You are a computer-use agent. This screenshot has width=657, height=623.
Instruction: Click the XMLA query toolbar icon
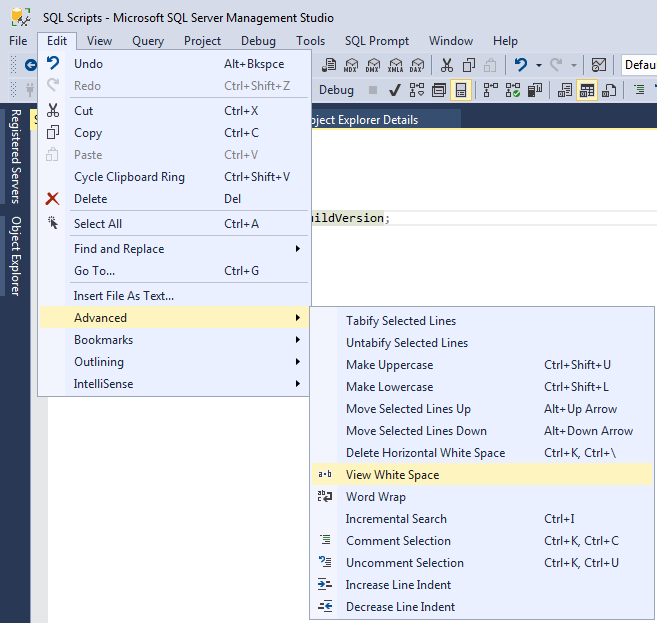point(395,65)
